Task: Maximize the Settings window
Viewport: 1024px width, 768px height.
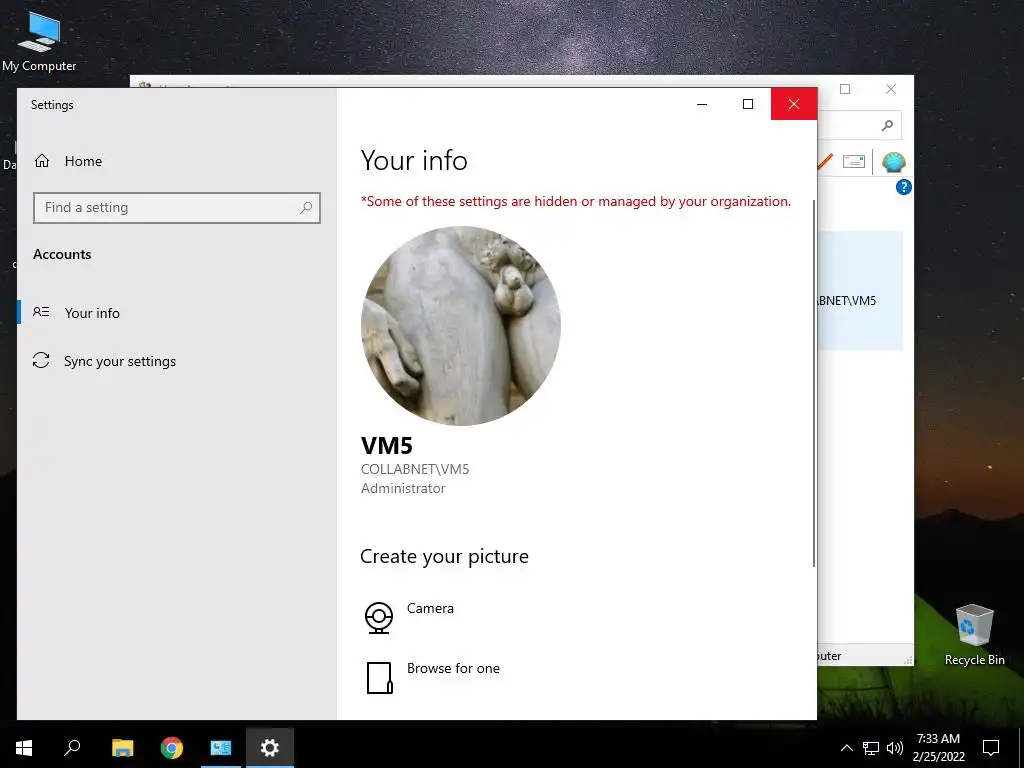Action: 748,104
